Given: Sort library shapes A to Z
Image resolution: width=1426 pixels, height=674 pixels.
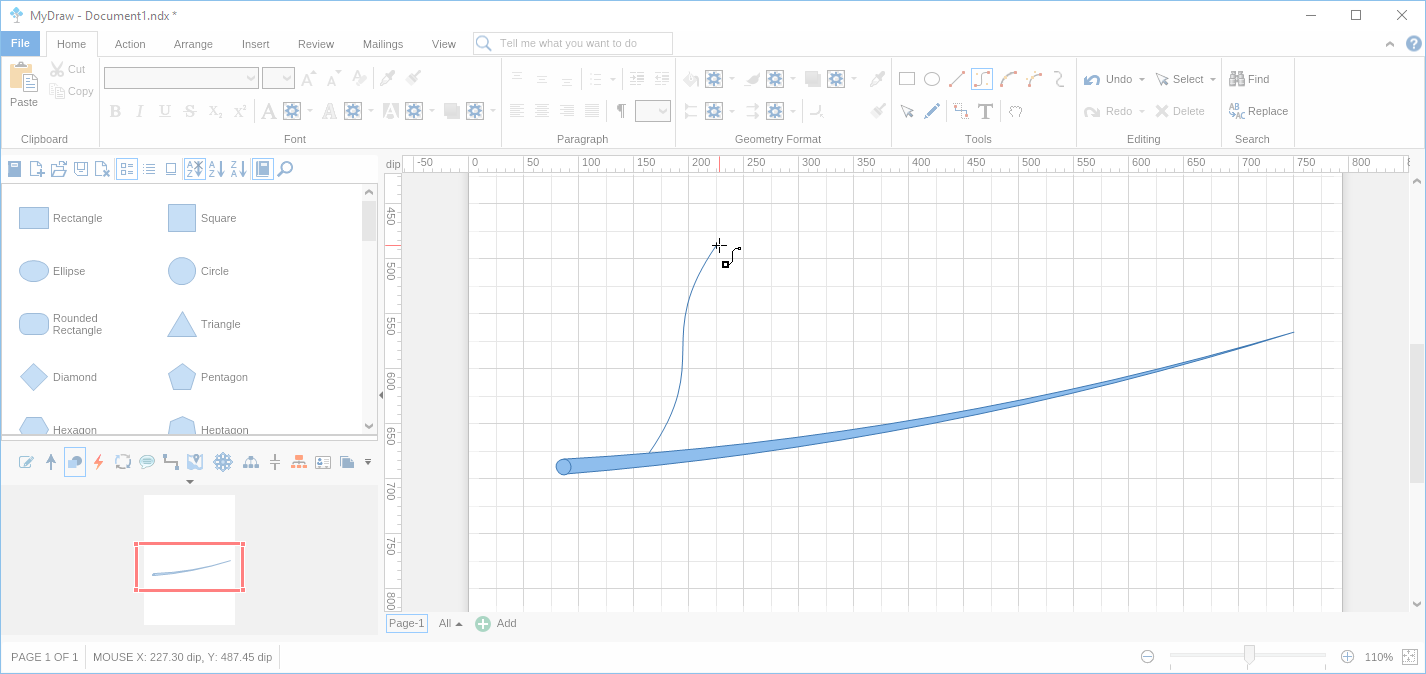Looking at the screenshot, I should point(216,169).
